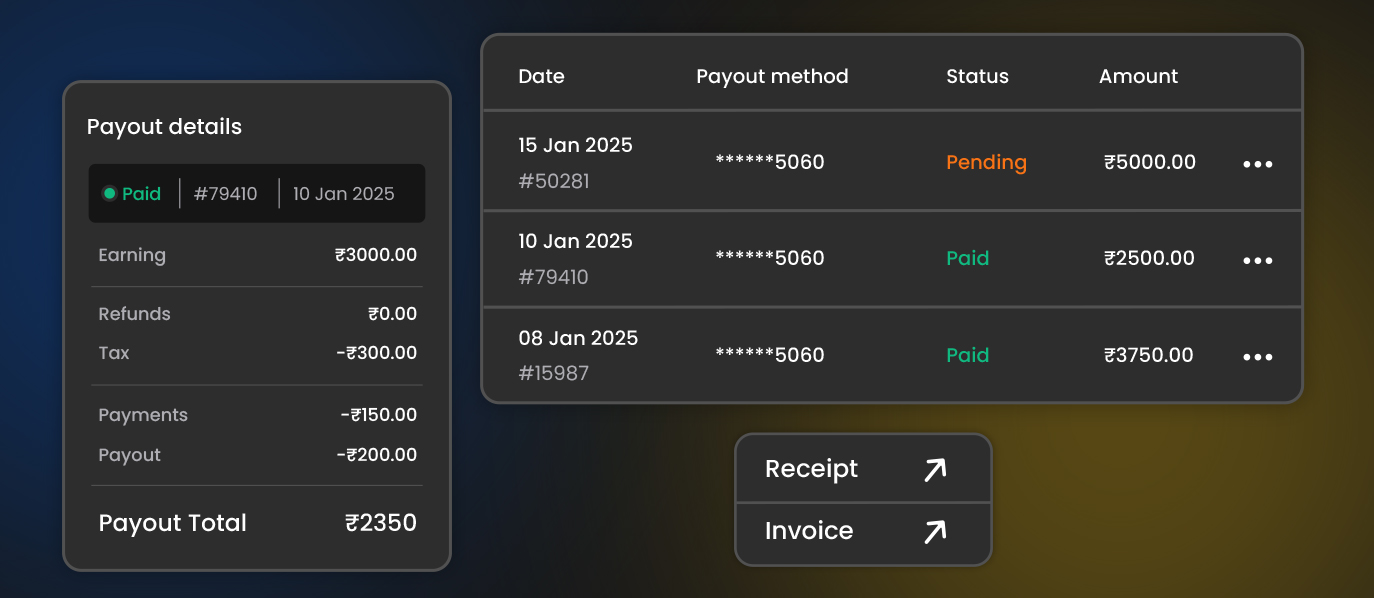Click payout ID #79410 in the table
This screenshot has height=598, width=1374.
click(x=553, y=277)
